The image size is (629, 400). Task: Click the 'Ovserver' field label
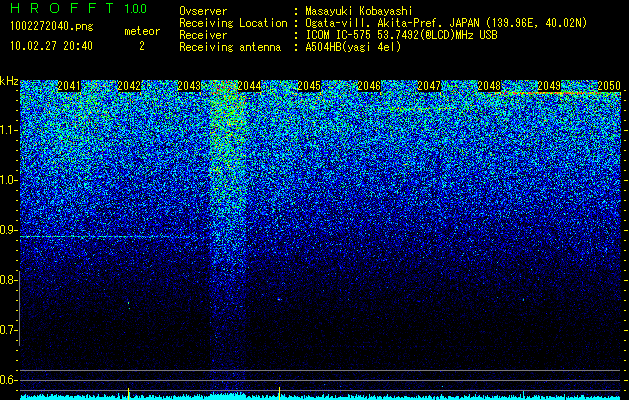[x=203, y=11]
